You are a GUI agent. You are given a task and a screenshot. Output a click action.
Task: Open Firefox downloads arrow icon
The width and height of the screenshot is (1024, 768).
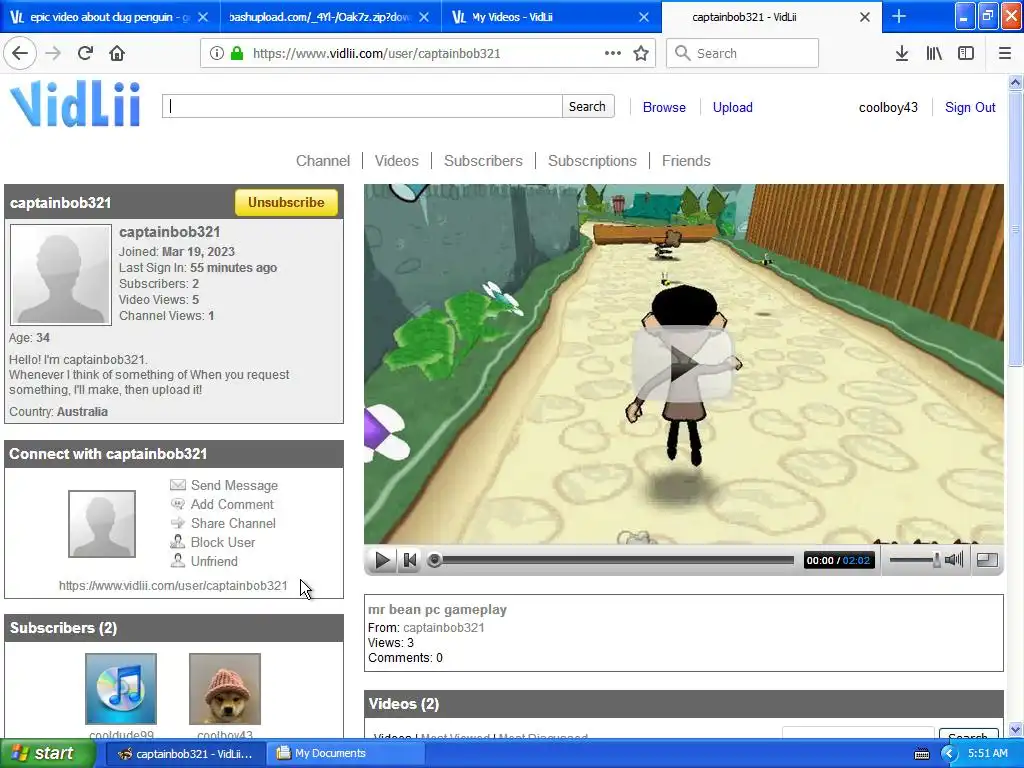(902, 54)
